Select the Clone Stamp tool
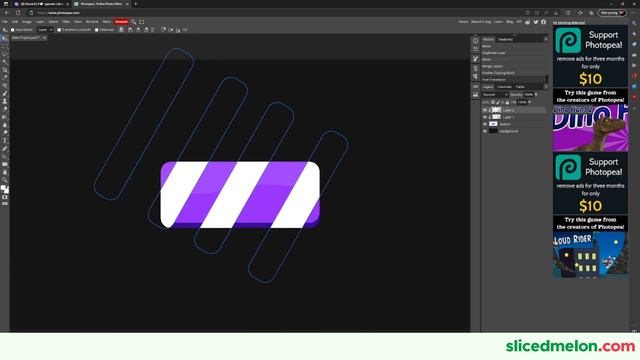The height and width of the screenshot is (360, 640). [4, 101]
